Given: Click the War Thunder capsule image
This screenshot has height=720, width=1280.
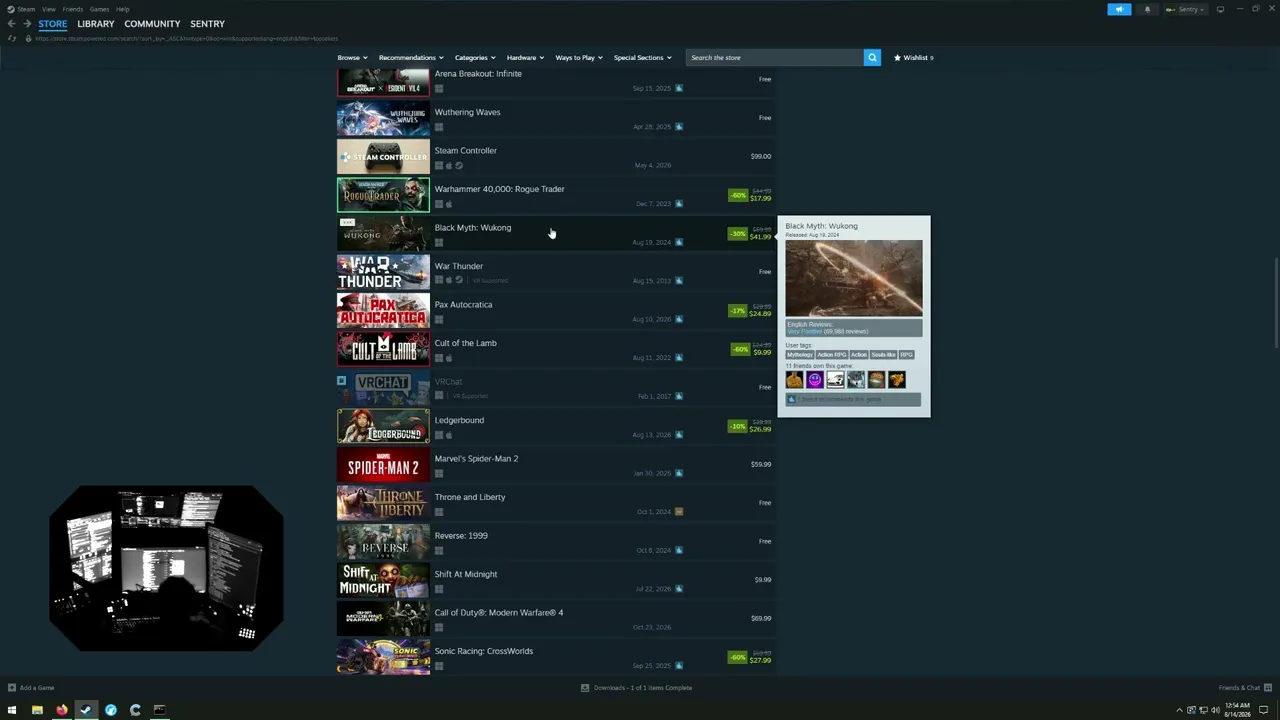Looking at the screenshot, I should [x=383, y=272].
